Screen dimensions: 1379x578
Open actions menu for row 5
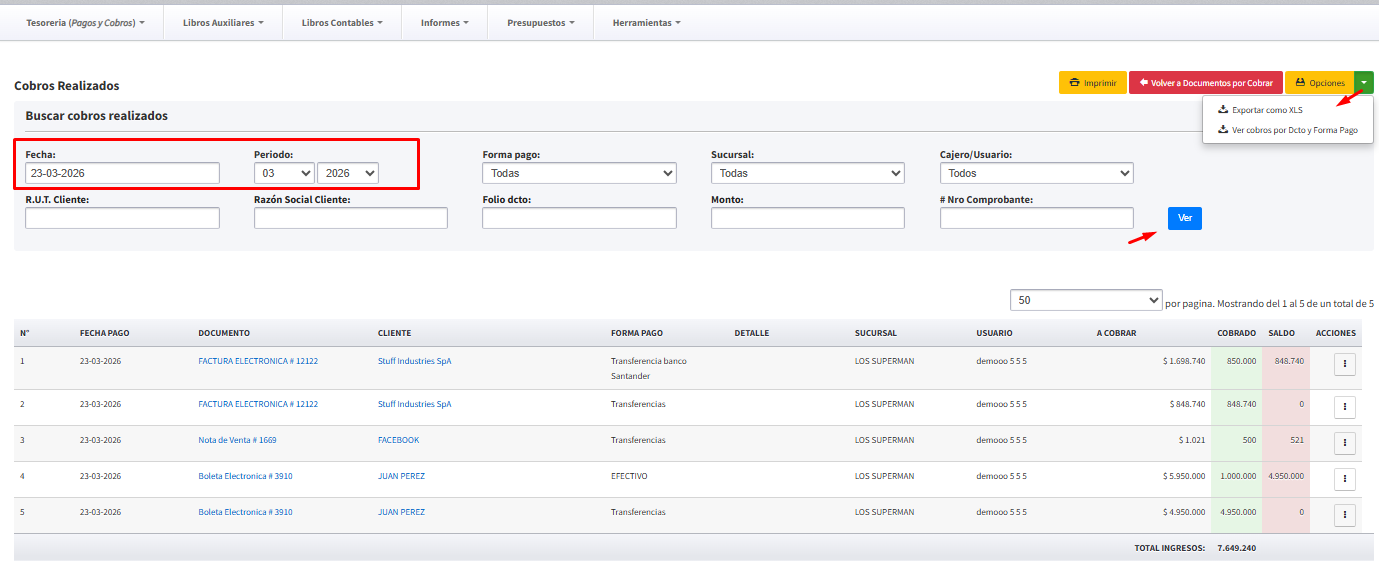click(x=1345, y=515)
